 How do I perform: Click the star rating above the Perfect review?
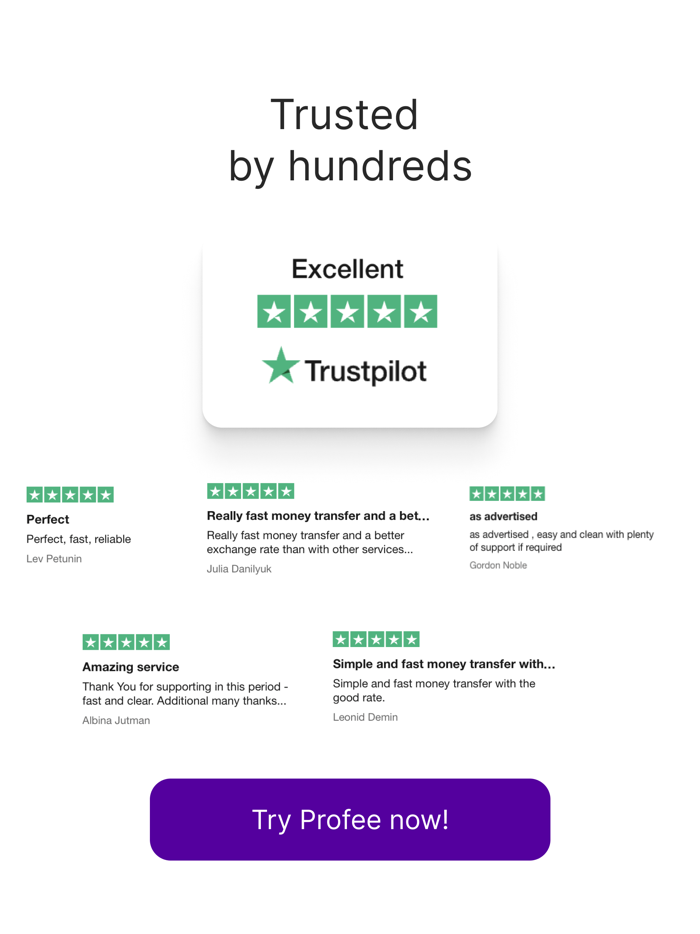[70, 494]
